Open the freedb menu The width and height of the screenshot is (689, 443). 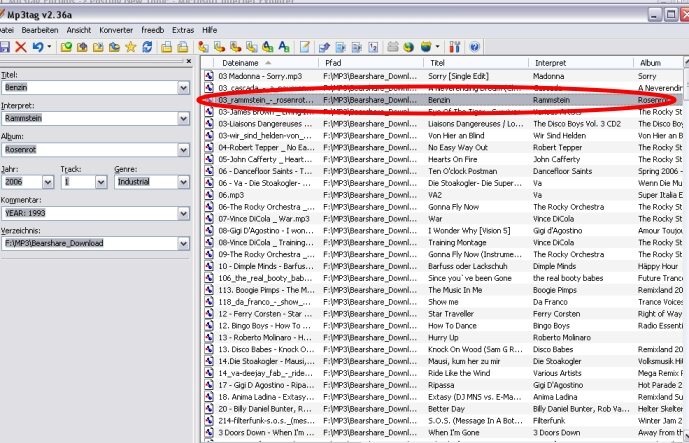pos(152,30)
